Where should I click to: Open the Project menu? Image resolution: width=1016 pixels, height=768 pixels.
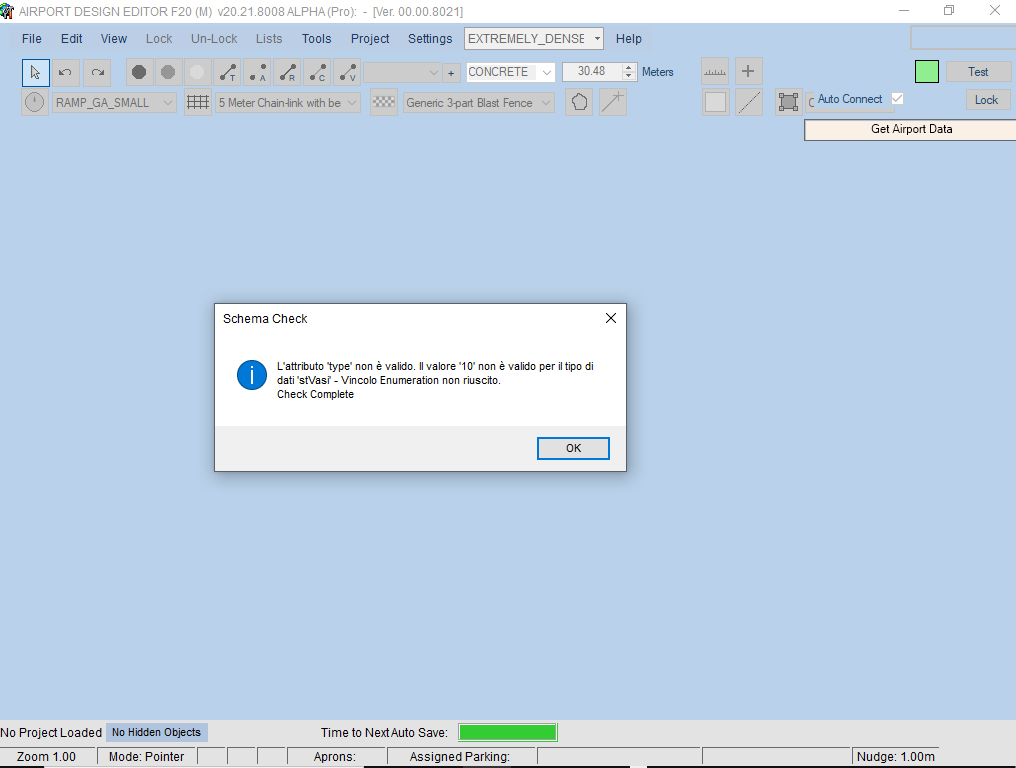pos(370,39)
